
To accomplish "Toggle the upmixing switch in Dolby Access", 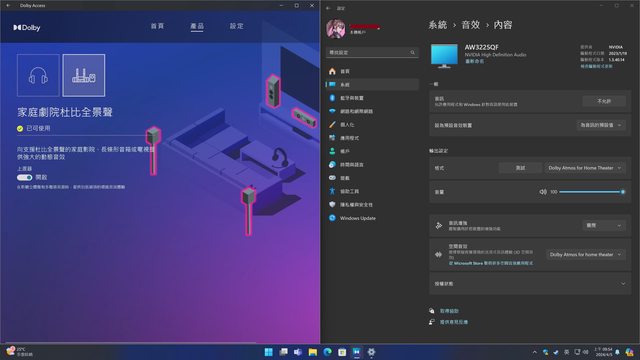I will pos(24,178).
